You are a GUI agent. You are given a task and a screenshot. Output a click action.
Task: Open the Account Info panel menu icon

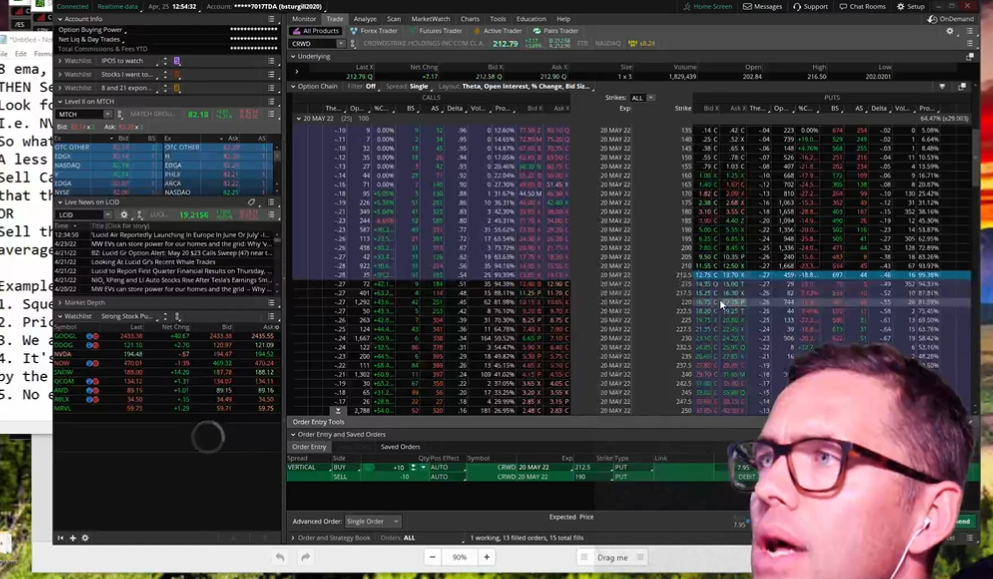tap(271, 19)
